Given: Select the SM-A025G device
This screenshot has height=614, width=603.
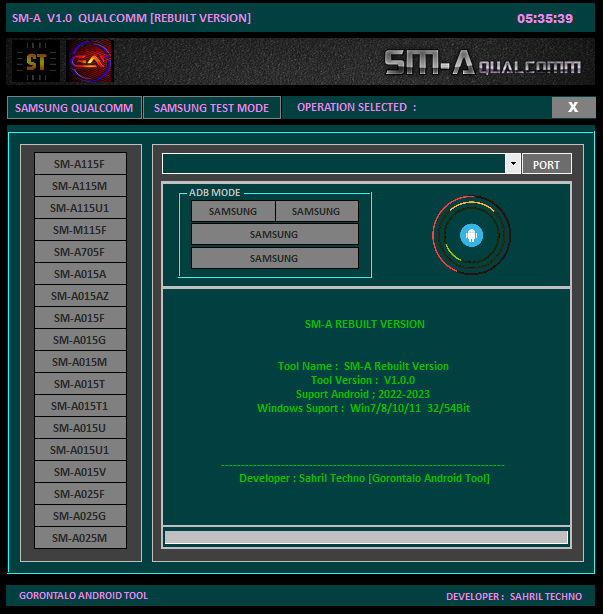Looking at the screenshot, I should (80, 516).
